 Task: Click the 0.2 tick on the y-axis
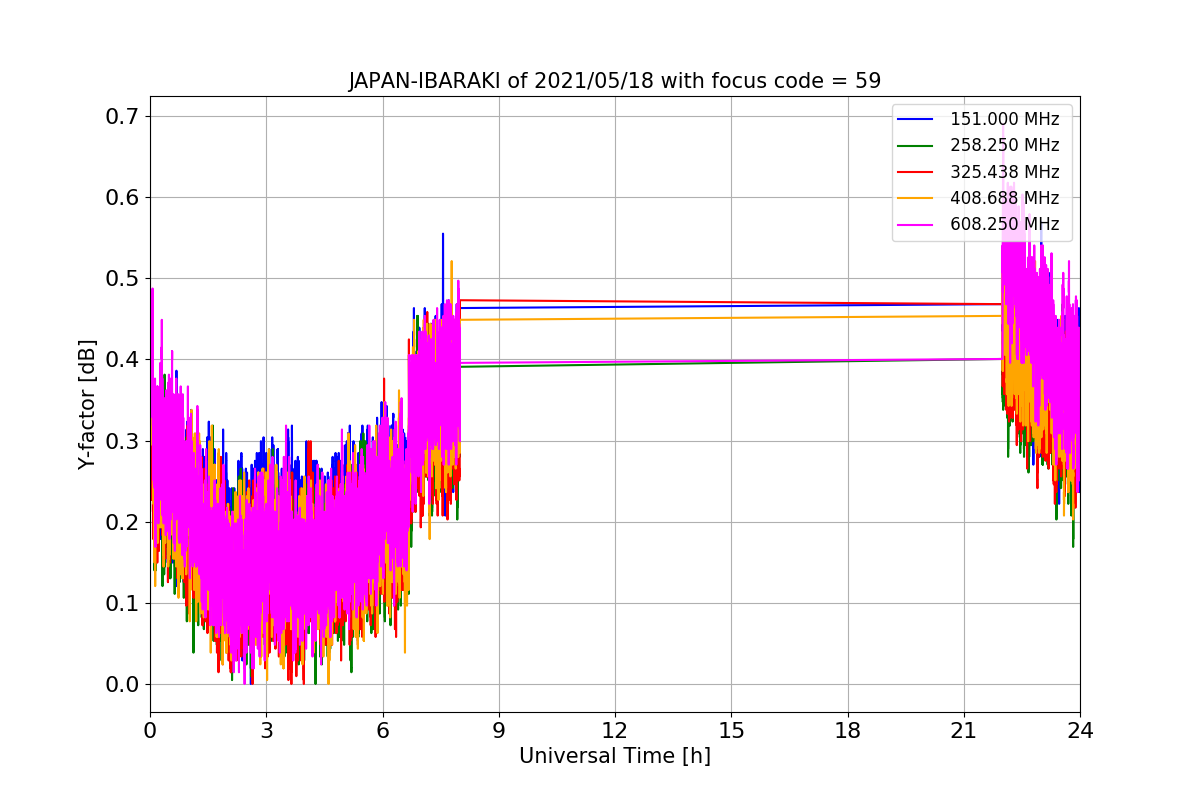point(123,522)
